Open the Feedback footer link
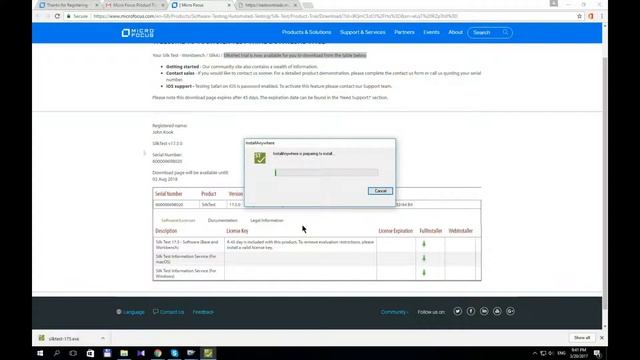640x360 pixels. [203, 312]
